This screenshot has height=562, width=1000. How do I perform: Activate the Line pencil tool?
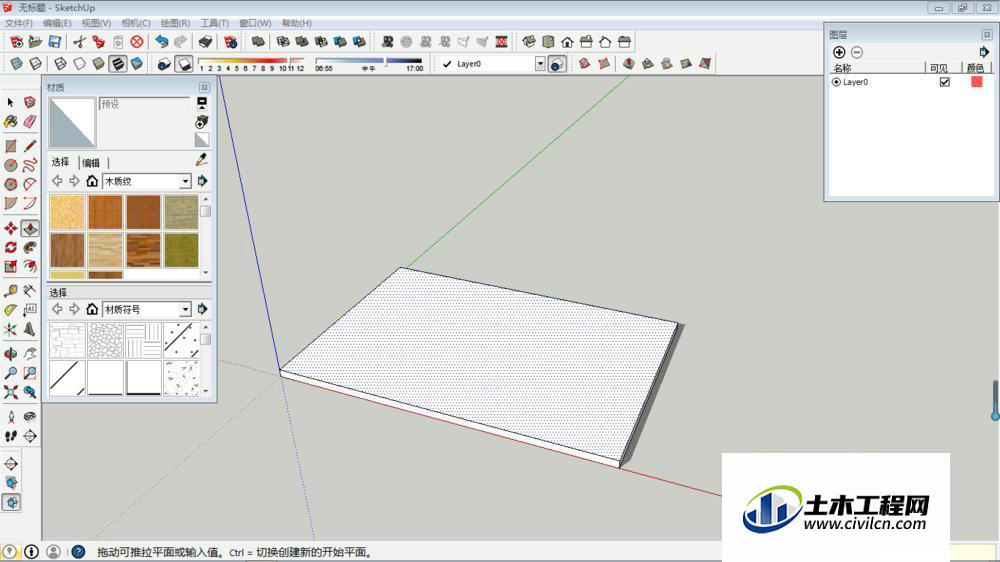tap(30, 145)
